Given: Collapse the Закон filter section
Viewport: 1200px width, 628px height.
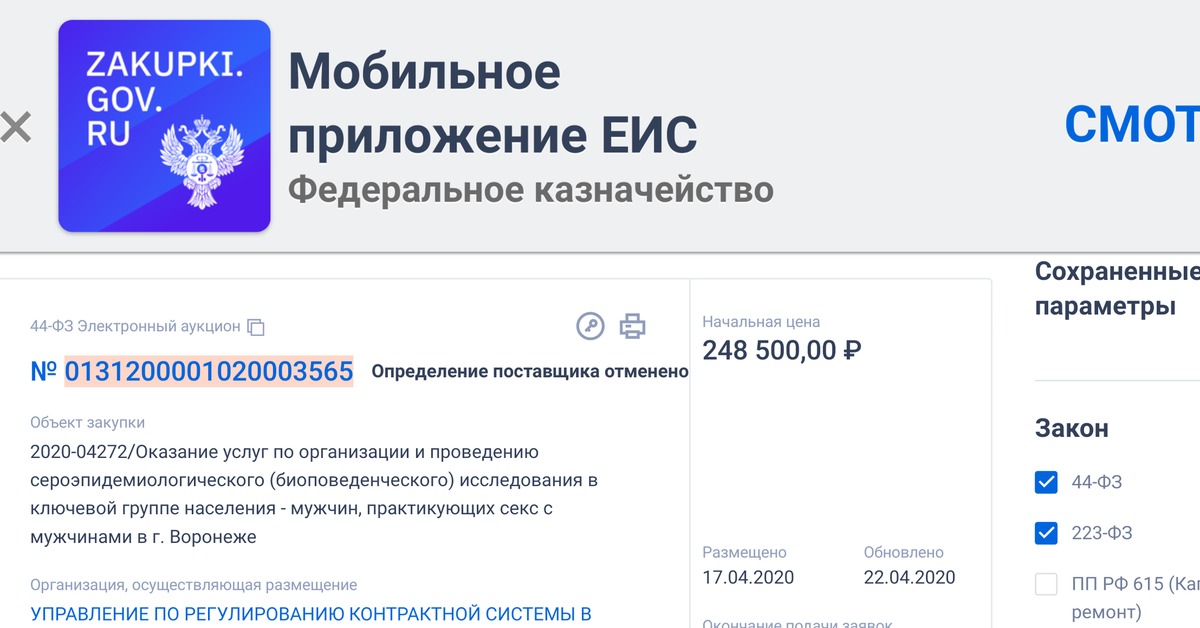Looking at the screenshot, I should coord(1071,429).
